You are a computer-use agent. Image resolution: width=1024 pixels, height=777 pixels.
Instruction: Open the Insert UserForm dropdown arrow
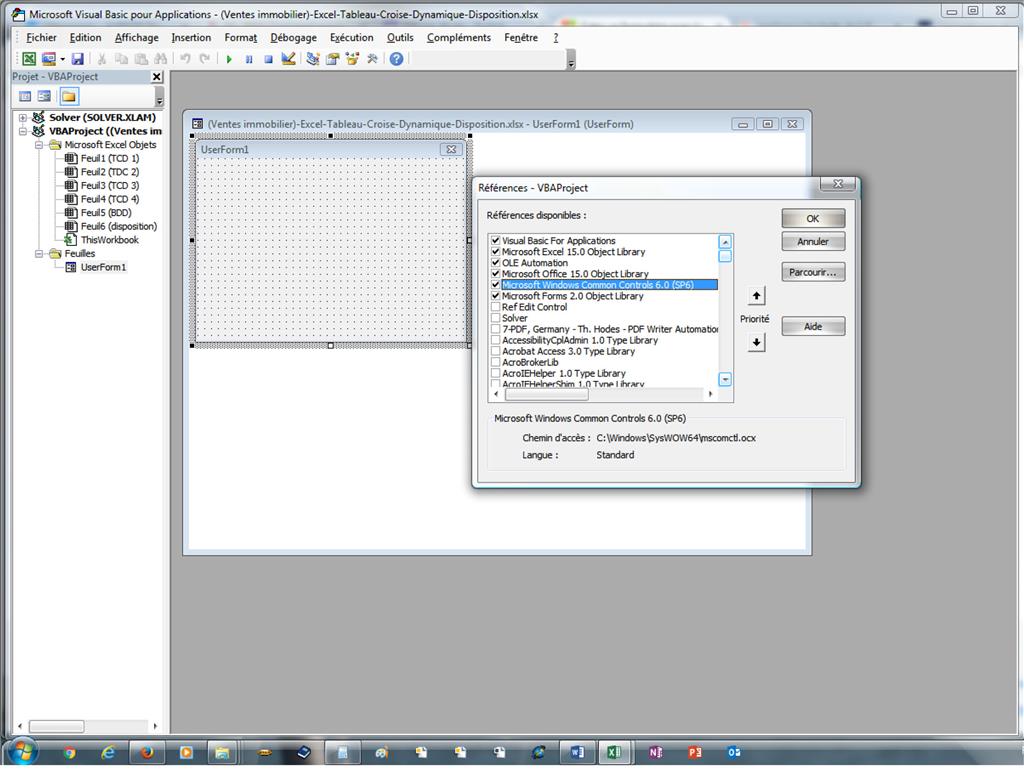point(63,59)
